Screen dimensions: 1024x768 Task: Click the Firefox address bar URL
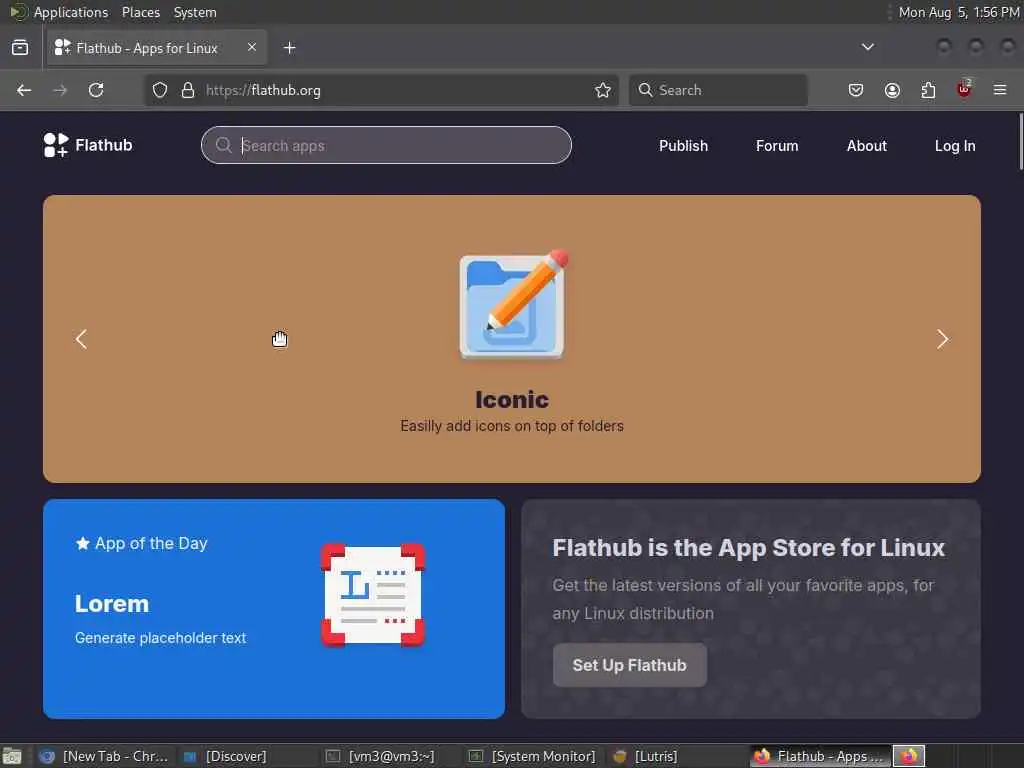[x=263, y=90]
